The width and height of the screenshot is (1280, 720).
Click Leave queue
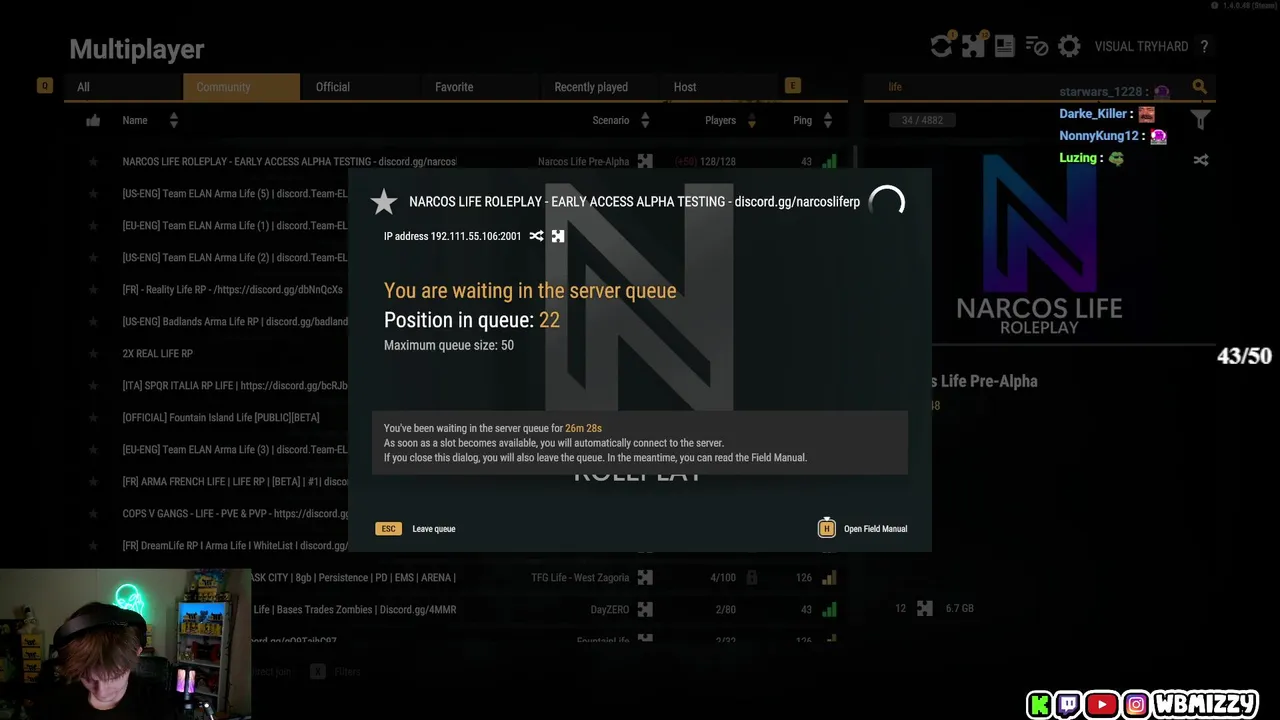pos(434,529)
